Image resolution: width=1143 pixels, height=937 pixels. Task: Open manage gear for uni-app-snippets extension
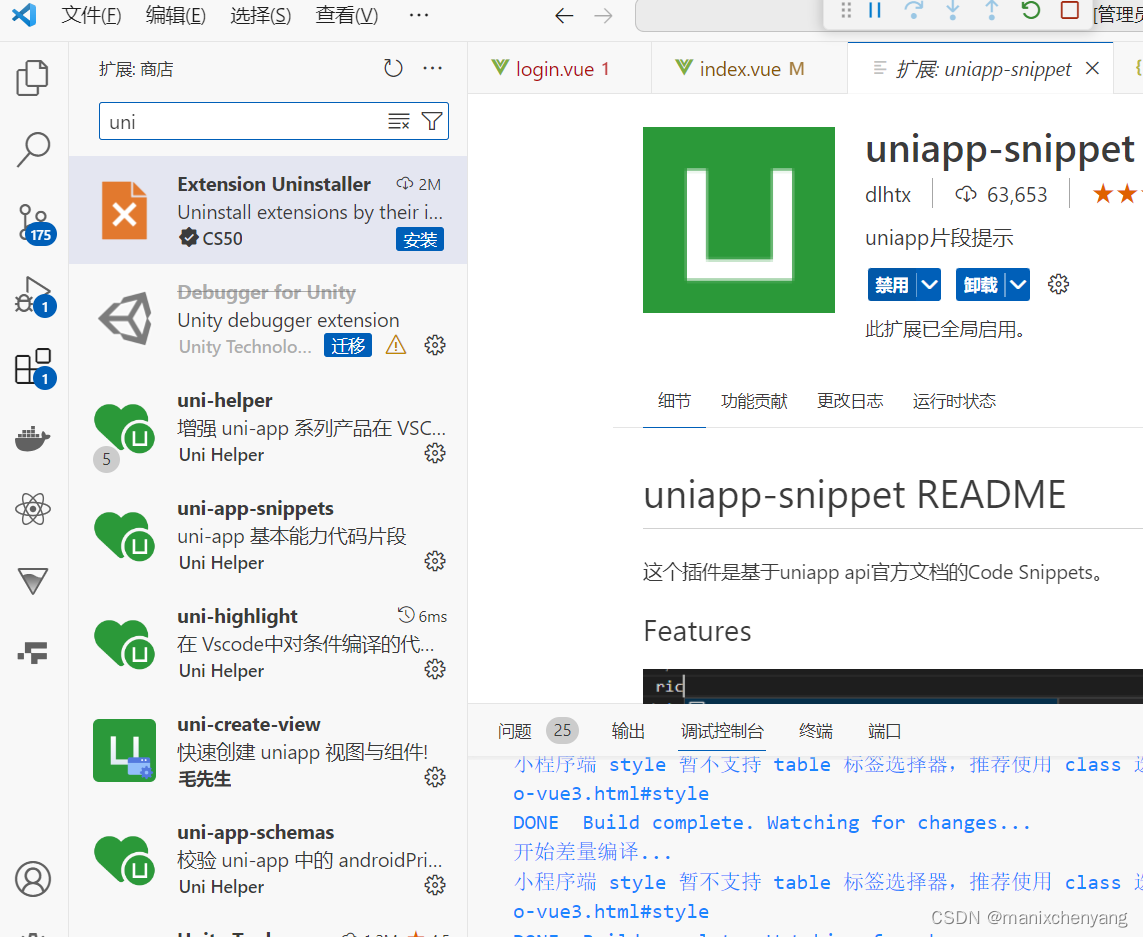435,561
